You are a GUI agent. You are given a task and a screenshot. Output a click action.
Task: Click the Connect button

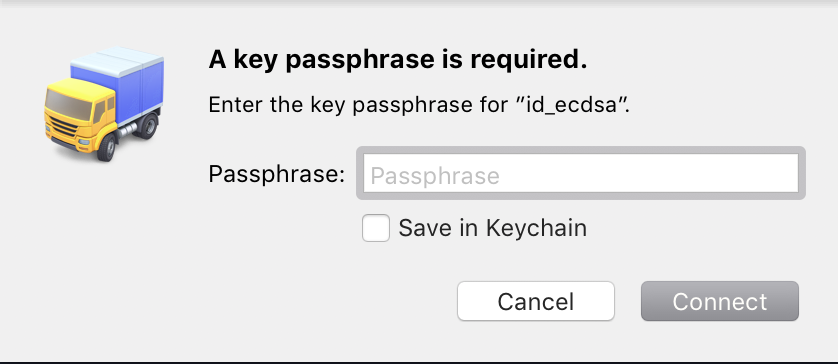720,301
